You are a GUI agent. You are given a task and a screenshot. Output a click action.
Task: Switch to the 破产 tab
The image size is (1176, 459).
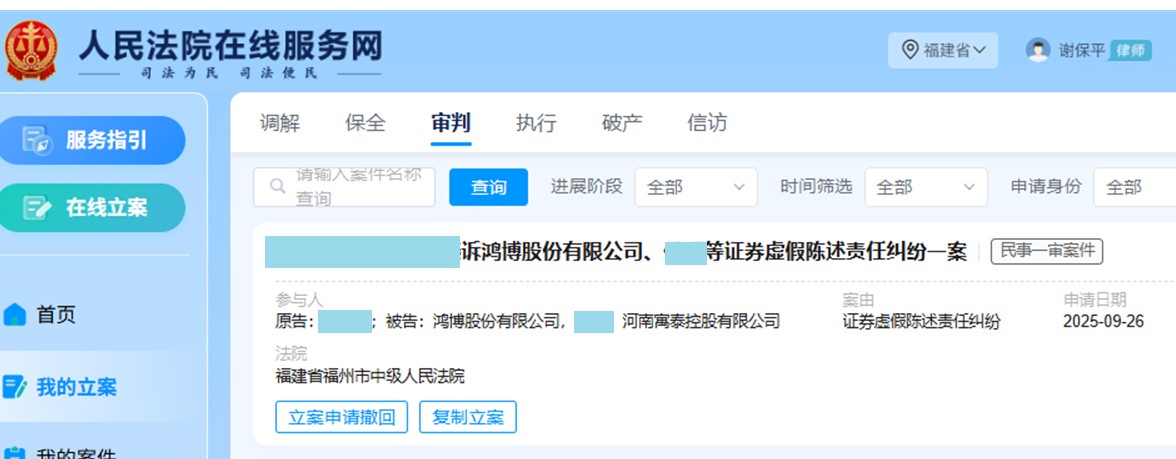[x=622, y=123]
